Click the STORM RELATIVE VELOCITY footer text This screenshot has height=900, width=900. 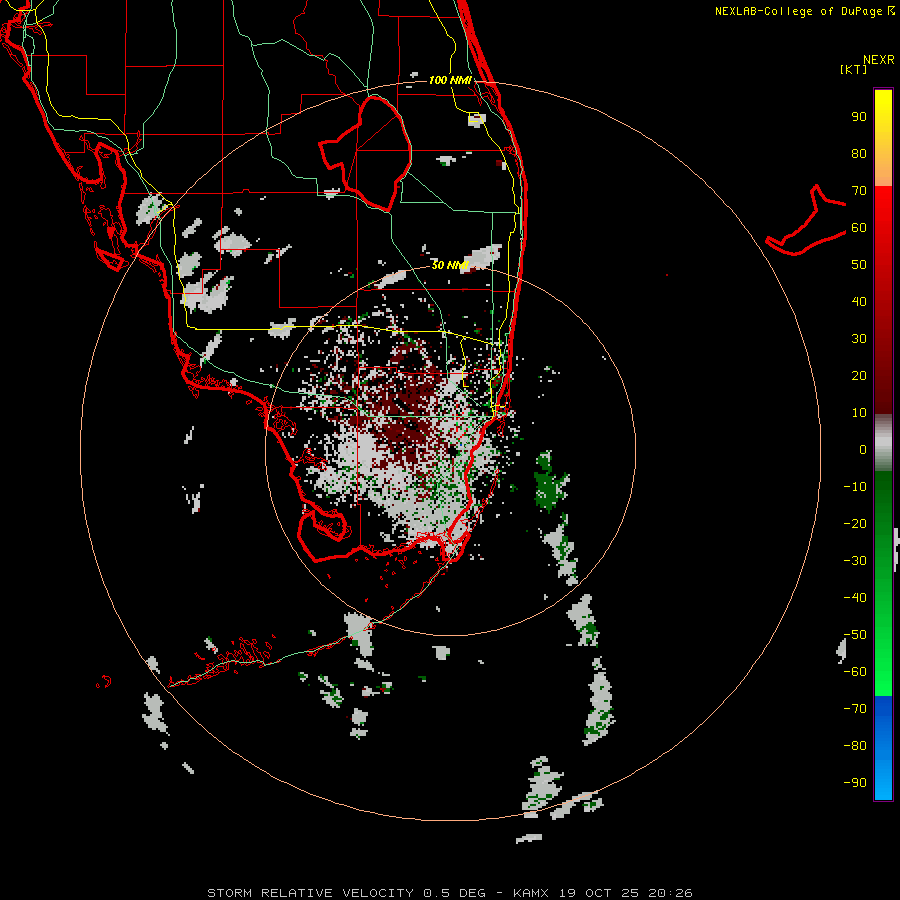310,893
